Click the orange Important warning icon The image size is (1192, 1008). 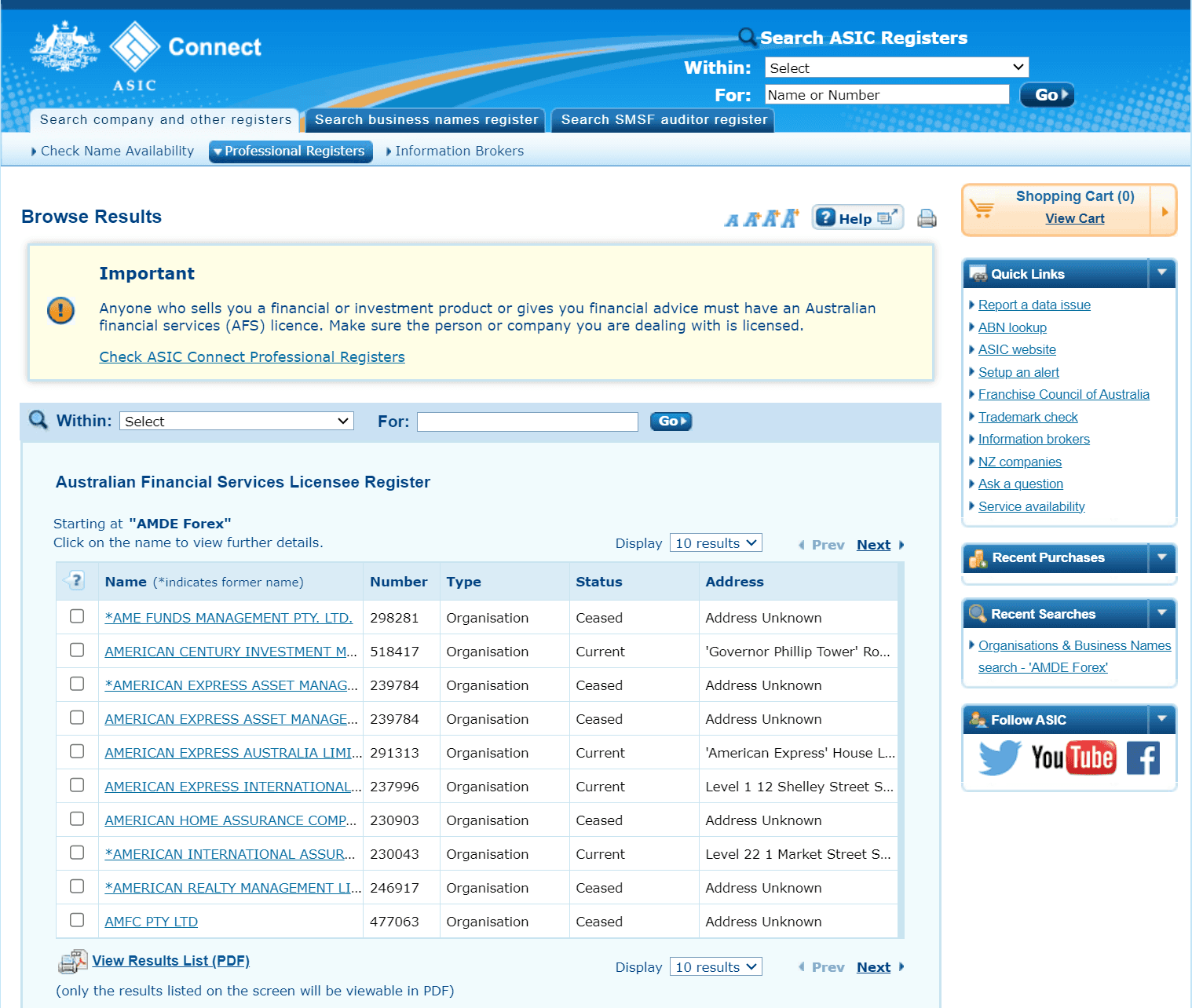(x=60, y=310)
